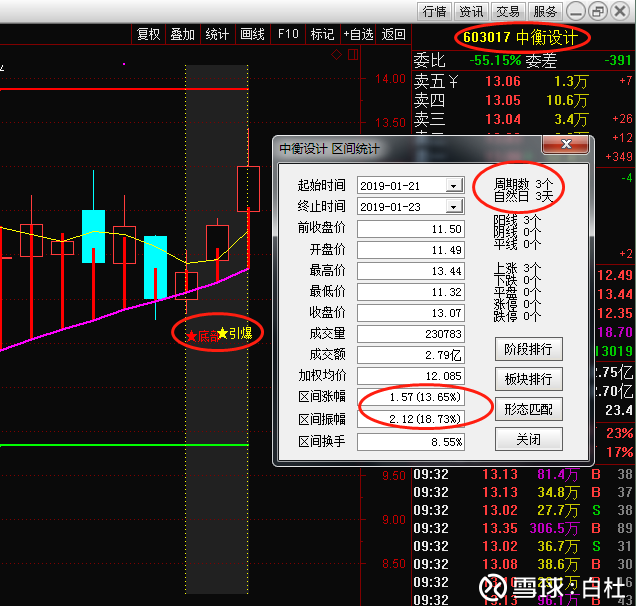Click the 委差 value -391

click(x=618, y=61)
